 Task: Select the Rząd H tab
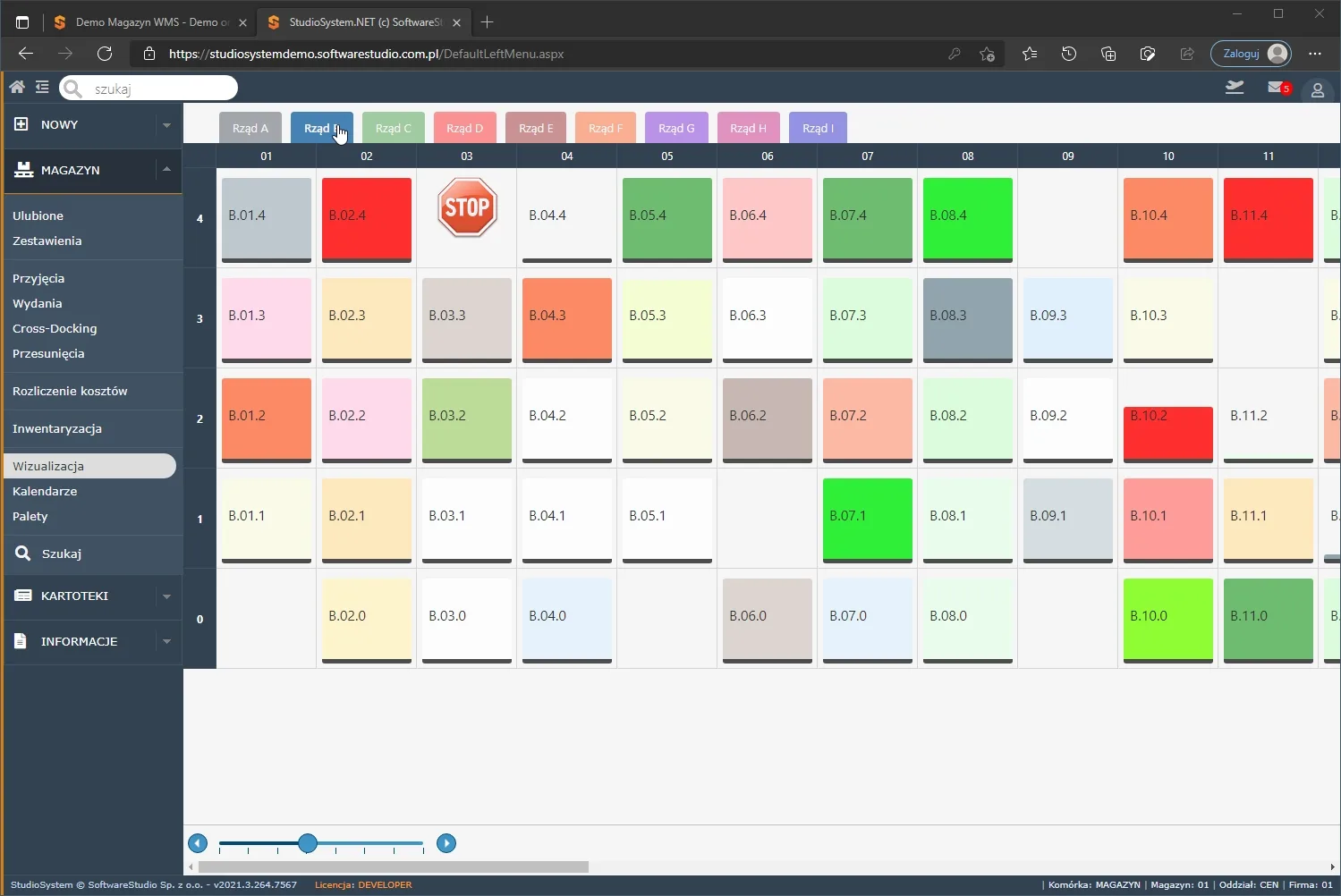click(x=748, y=128)
